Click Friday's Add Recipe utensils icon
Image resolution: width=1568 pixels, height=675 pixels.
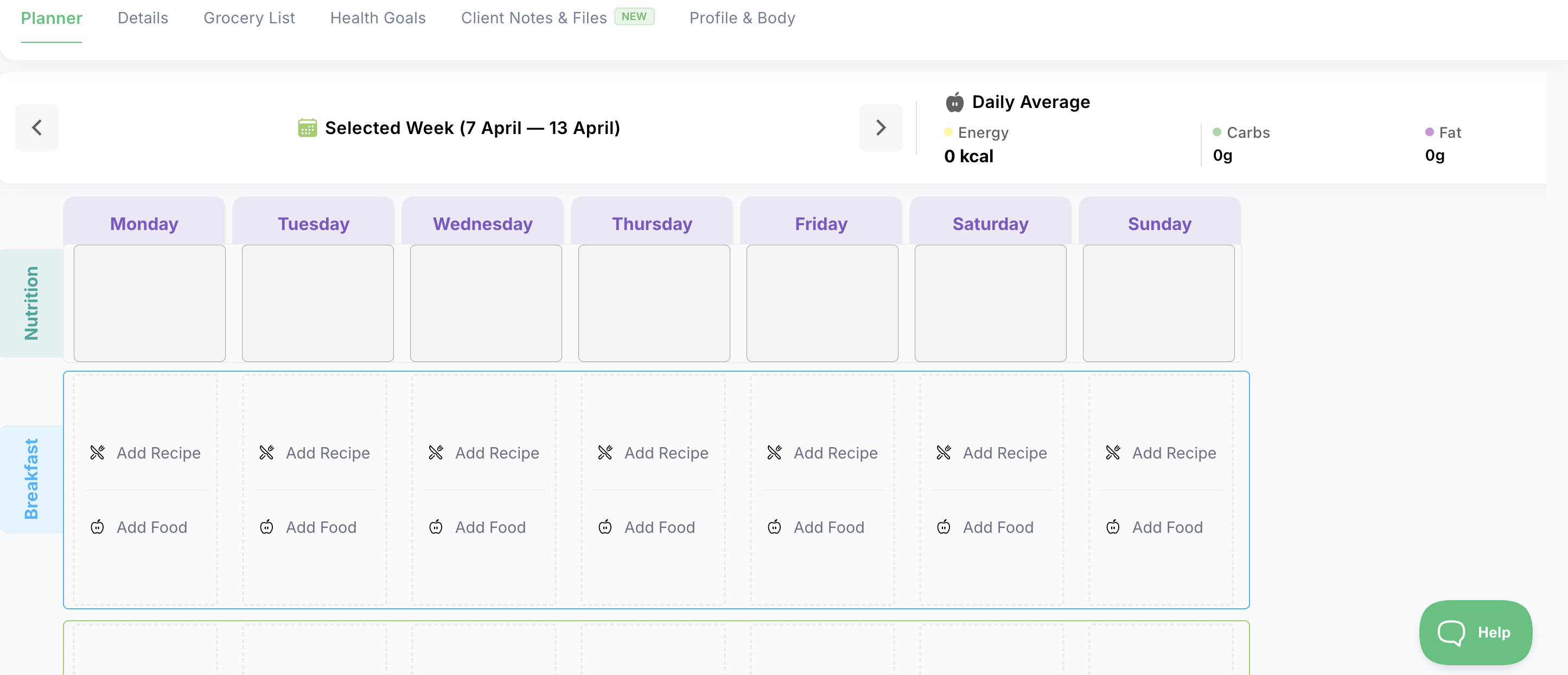point(774,452)
